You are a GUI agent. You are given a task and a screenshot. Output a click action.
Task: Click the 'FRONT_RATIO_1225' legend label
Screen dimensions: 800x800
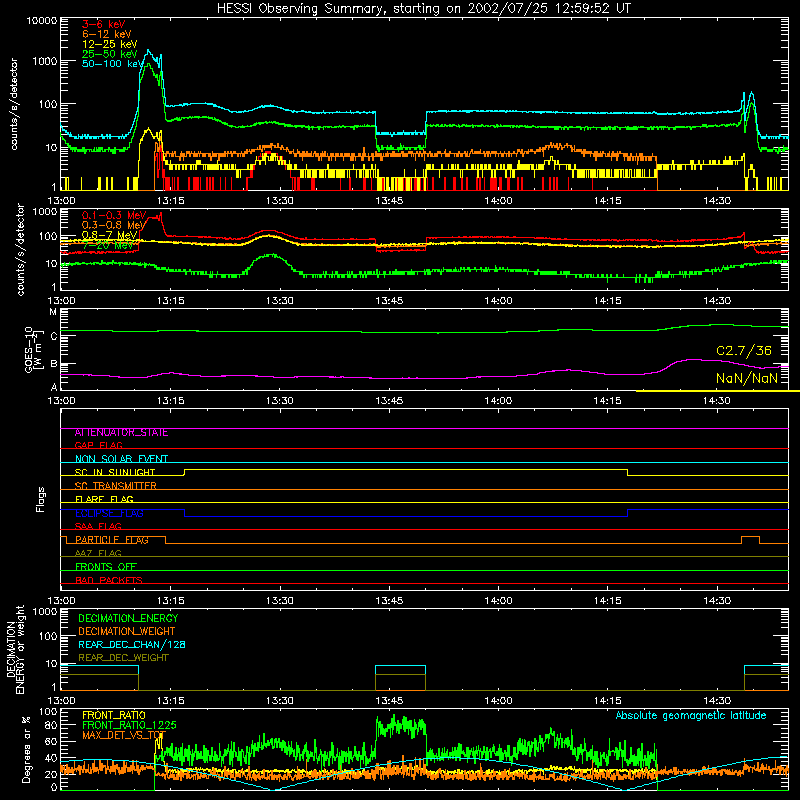129,725
